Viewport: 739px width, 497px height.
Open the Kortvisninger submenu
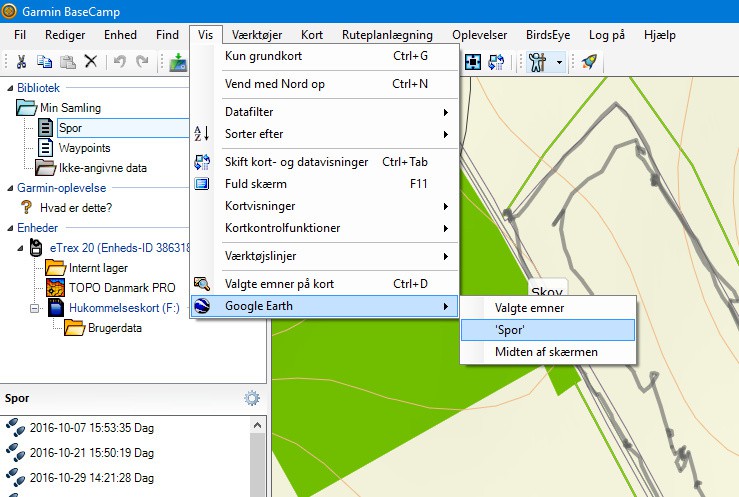pos(325,206)
